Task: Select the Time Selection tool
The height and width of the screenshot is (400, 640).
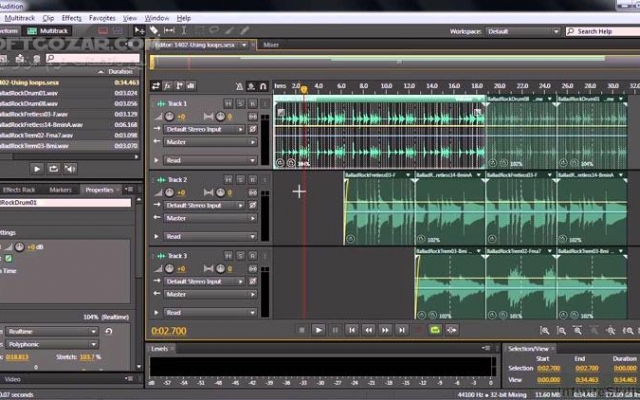Action: tap(184, 31)
